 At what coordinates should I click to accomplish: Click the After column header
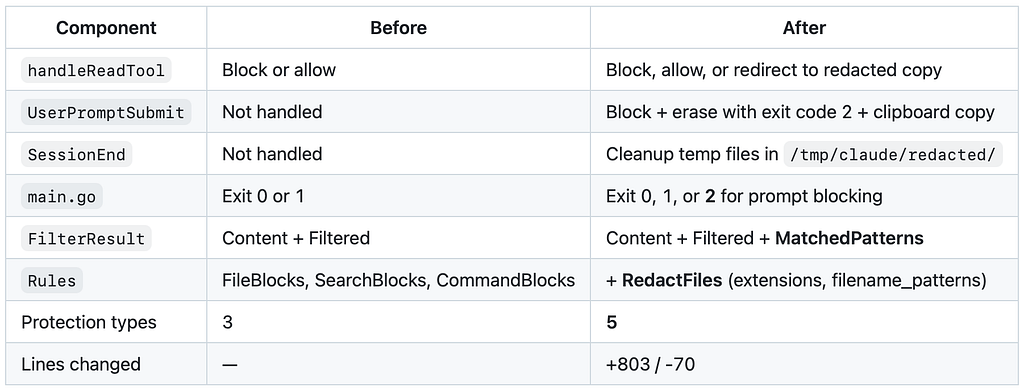pyautogui.click(x=804, y=28)
